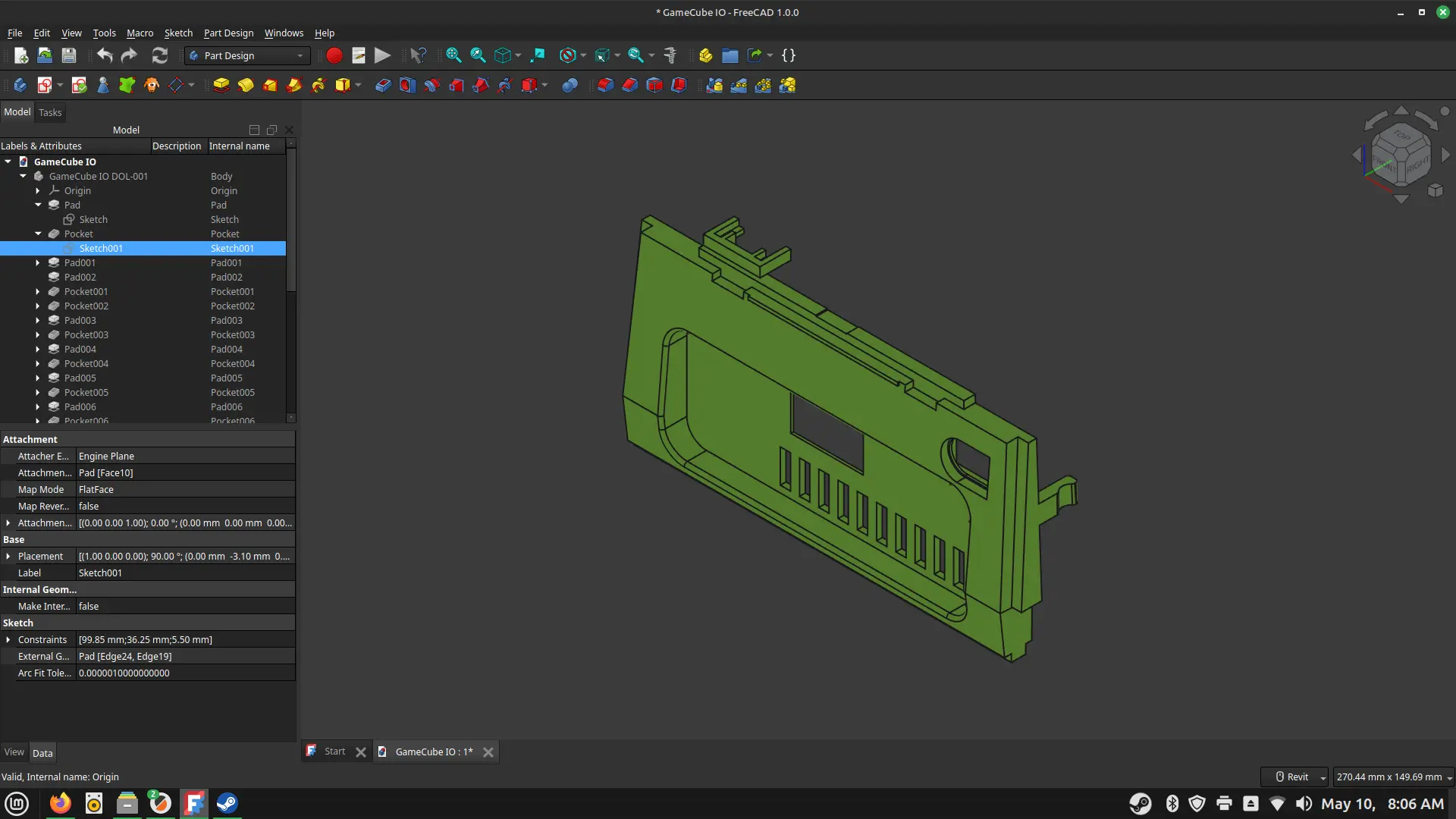Viewport: 1456px width, 819px height.
Task: Open the Sketch menu
Action: (x=178, y=33)
